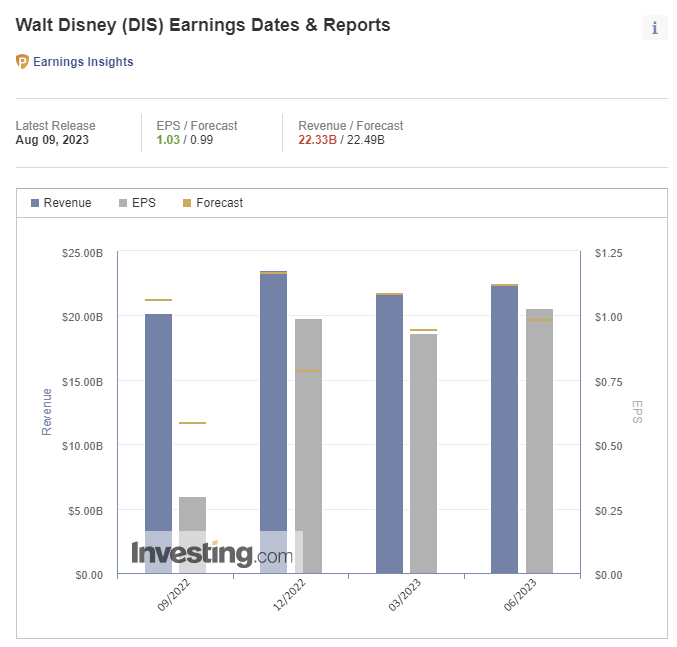677x647 pixels.
Task: Open the Earnings Insights link
Action: pos(83,62)
